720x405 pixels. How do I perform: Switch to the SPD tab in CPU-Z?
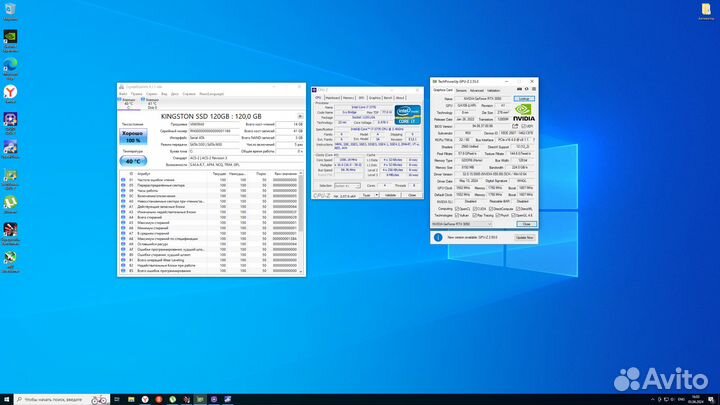(x=361, y=98)
